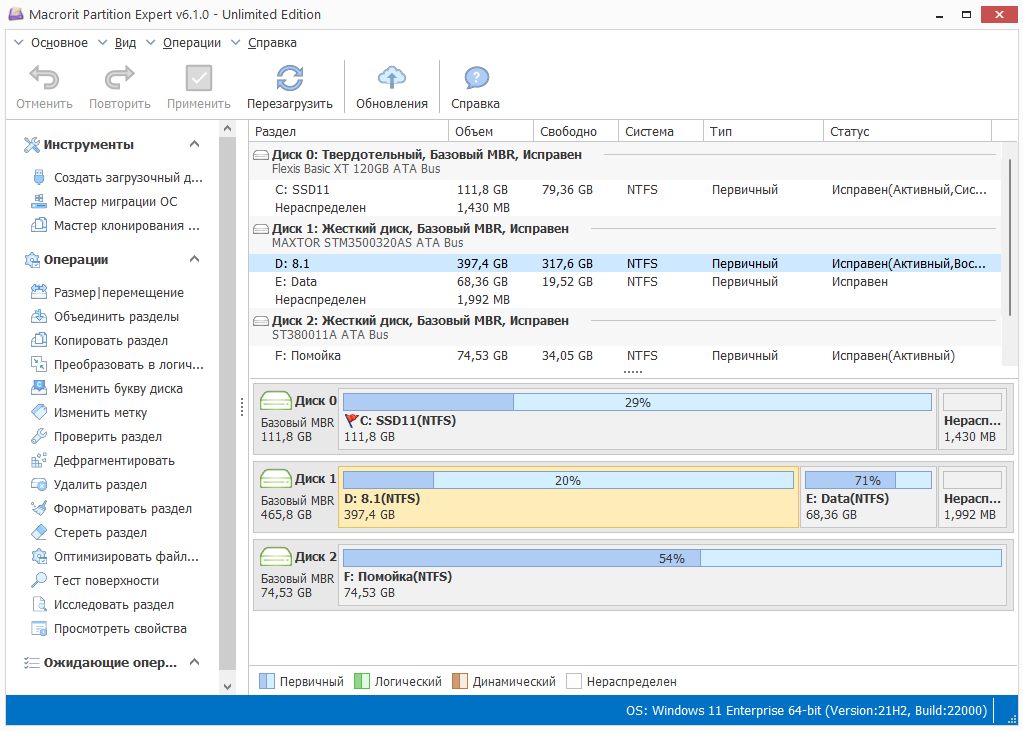Collapse the 'Инструменты' section chevron

click(x=194, y=144)
